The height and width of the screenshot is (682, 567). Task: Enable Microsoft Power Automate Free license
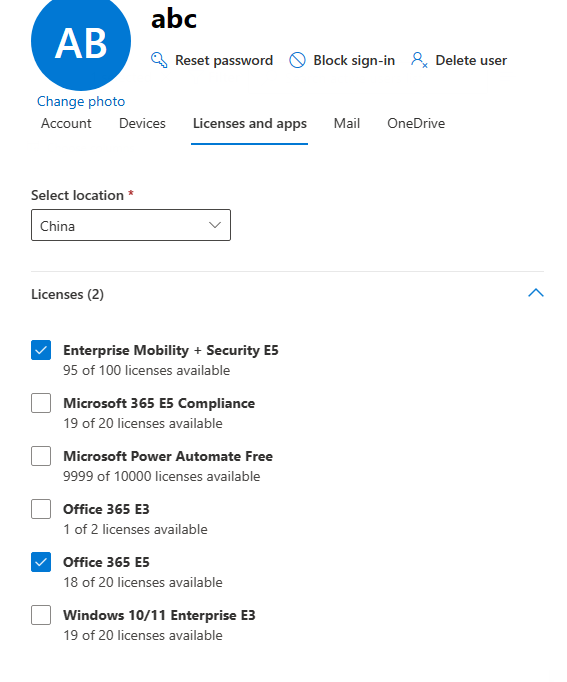coord(41,456)
